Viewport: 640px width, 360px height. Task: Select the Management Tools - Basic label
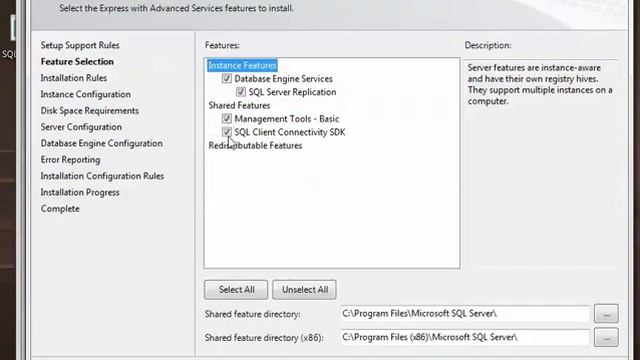pos(287,119)
